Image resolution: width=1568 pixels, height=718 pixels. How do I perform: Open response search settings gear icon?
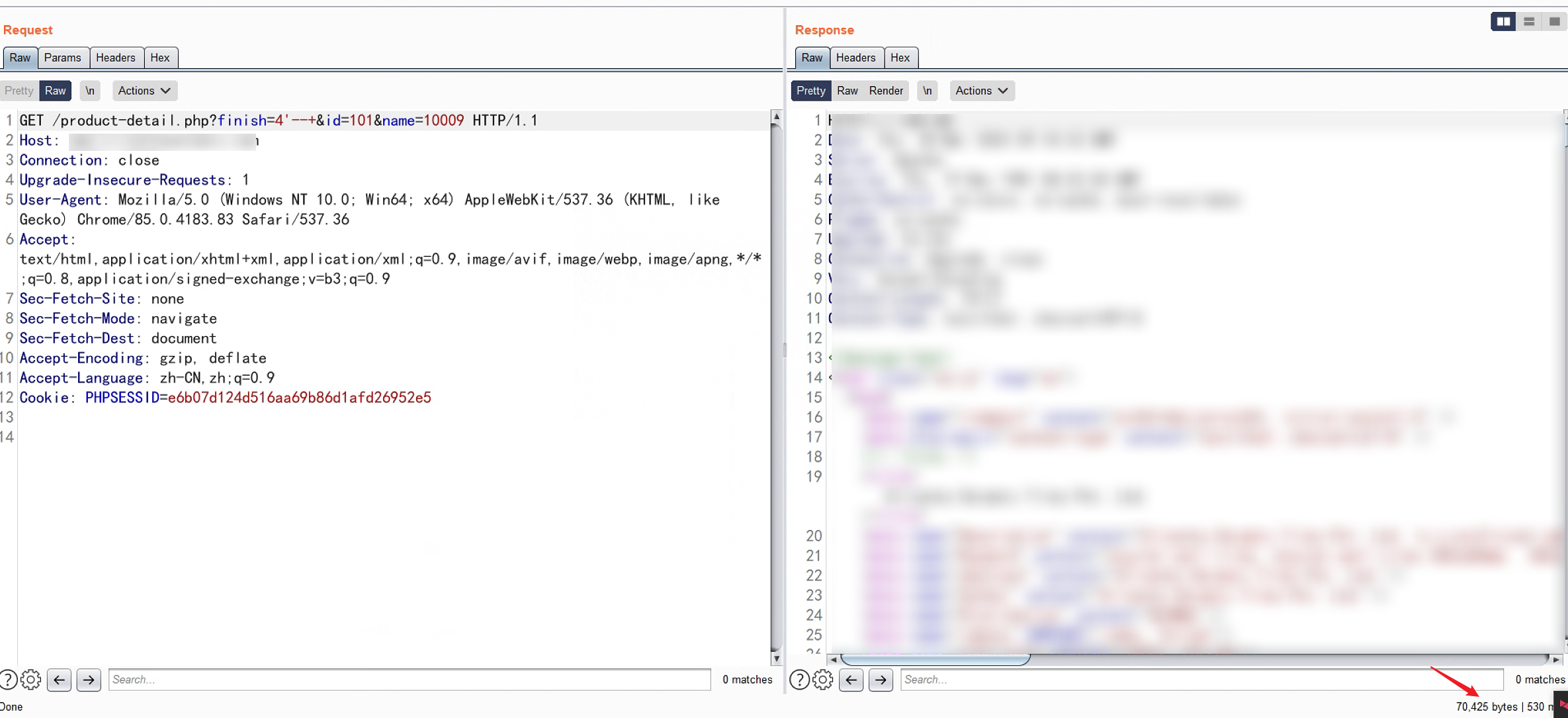click(x=822, y=680)
